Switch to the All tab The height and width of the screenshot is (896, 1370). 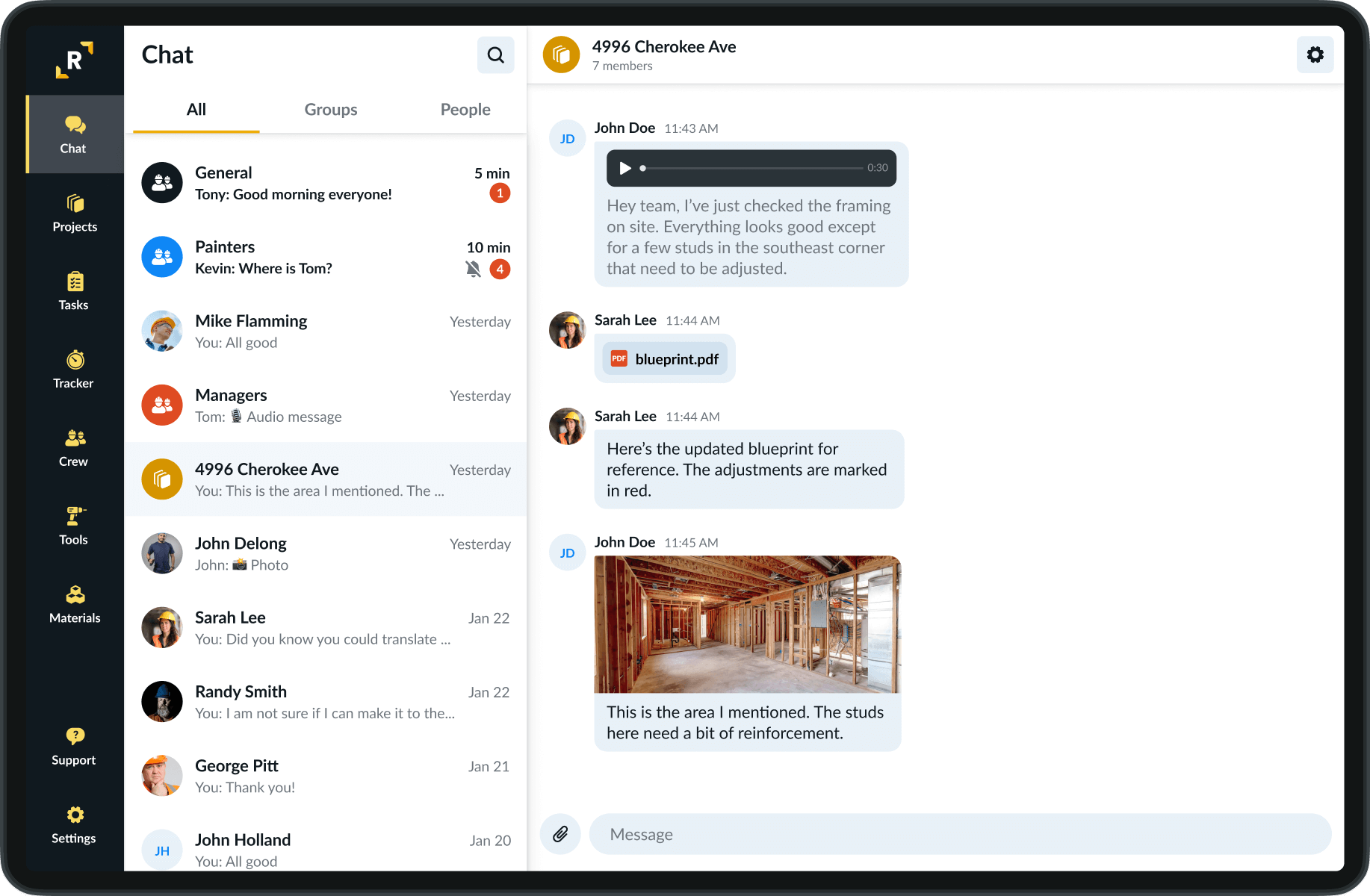click(196, 110)
